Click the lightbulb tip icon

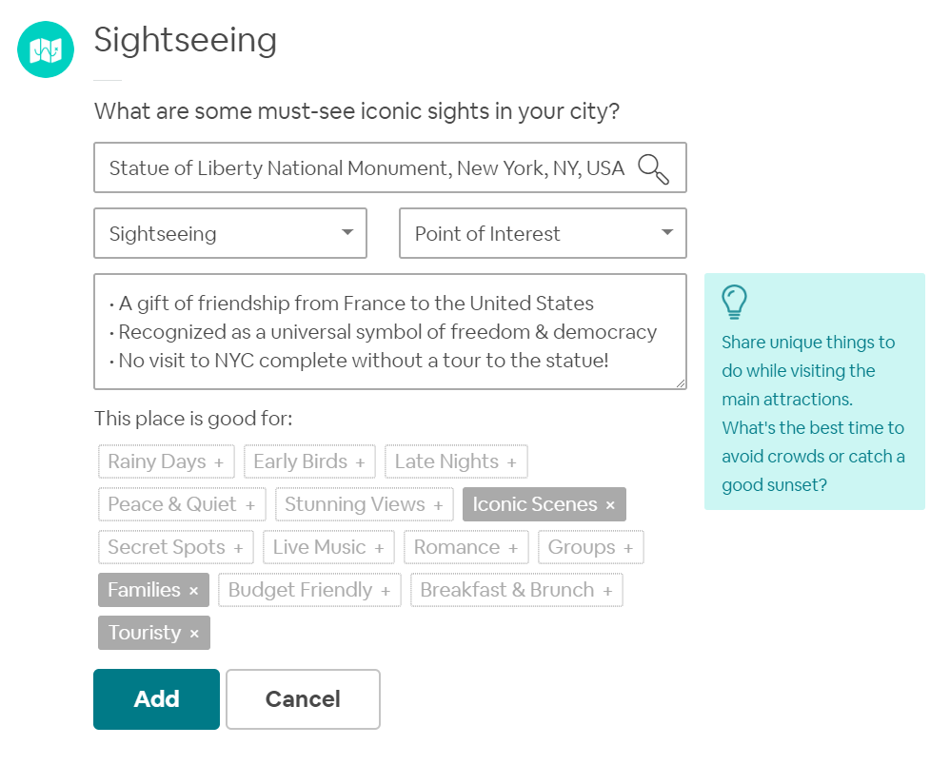pyautogui.click(x=734, y=302)
